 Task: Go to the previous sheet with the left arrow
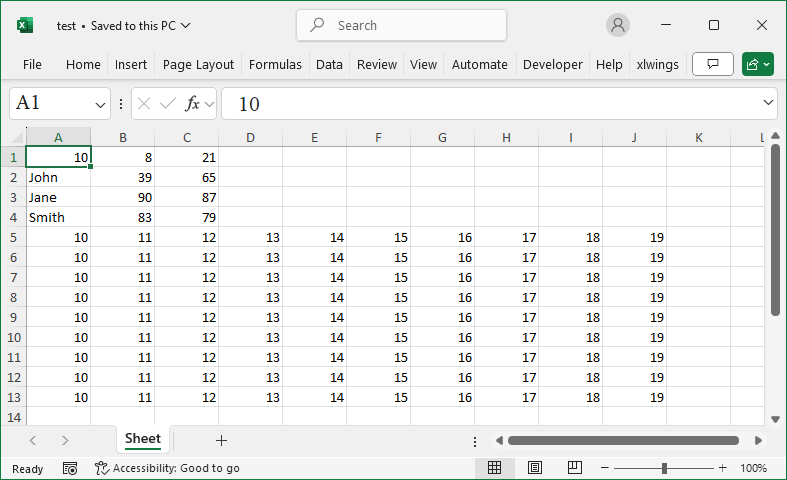point(33,440)
